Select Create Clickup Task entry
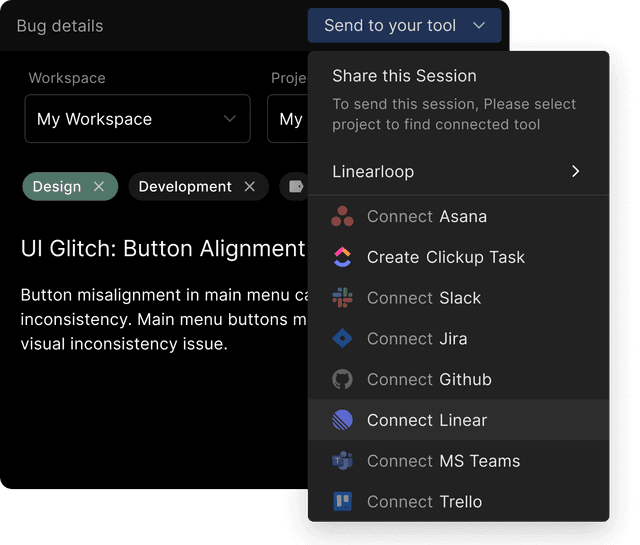Viewport: 640px width, 545px height. pos(458,257)
